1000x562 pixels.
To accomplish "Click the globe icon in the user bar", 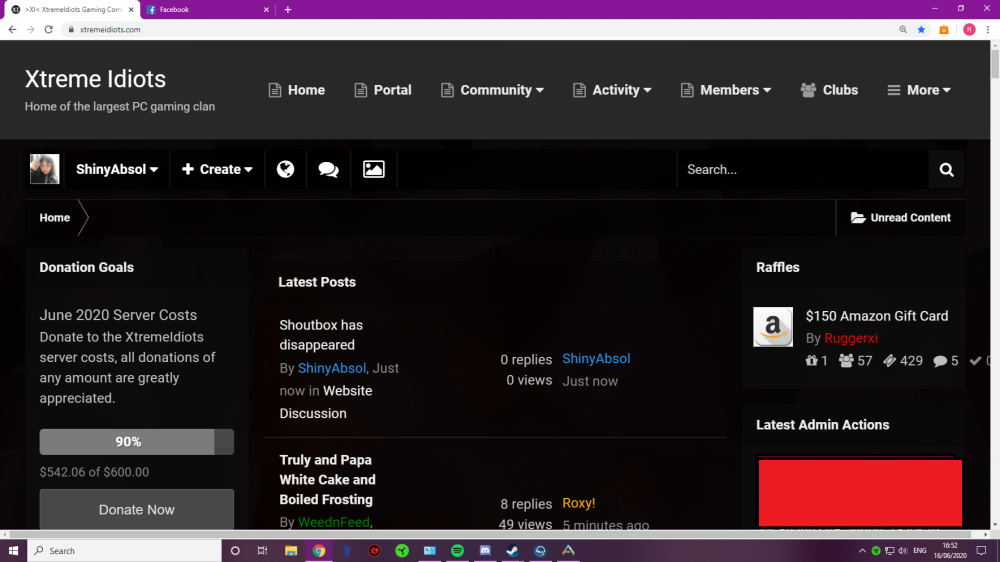I will tap(285, 170).
